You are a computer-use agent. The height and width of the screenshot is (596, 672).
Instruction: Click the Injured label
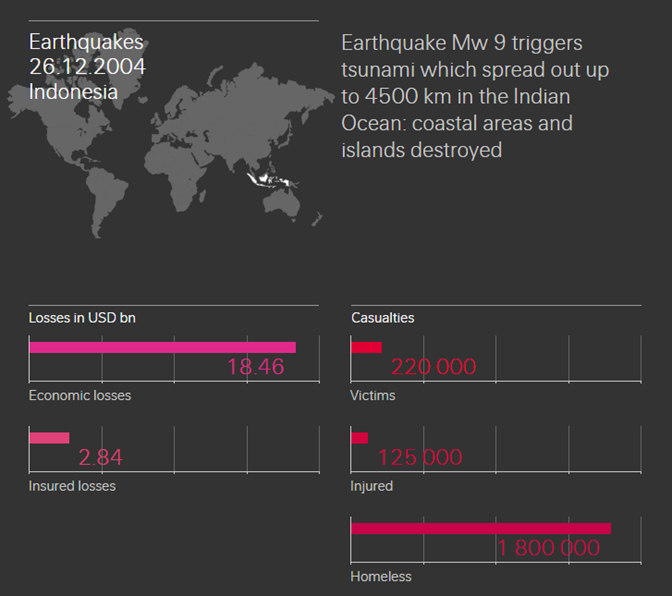pyautogui.click(x=372, y=486)
